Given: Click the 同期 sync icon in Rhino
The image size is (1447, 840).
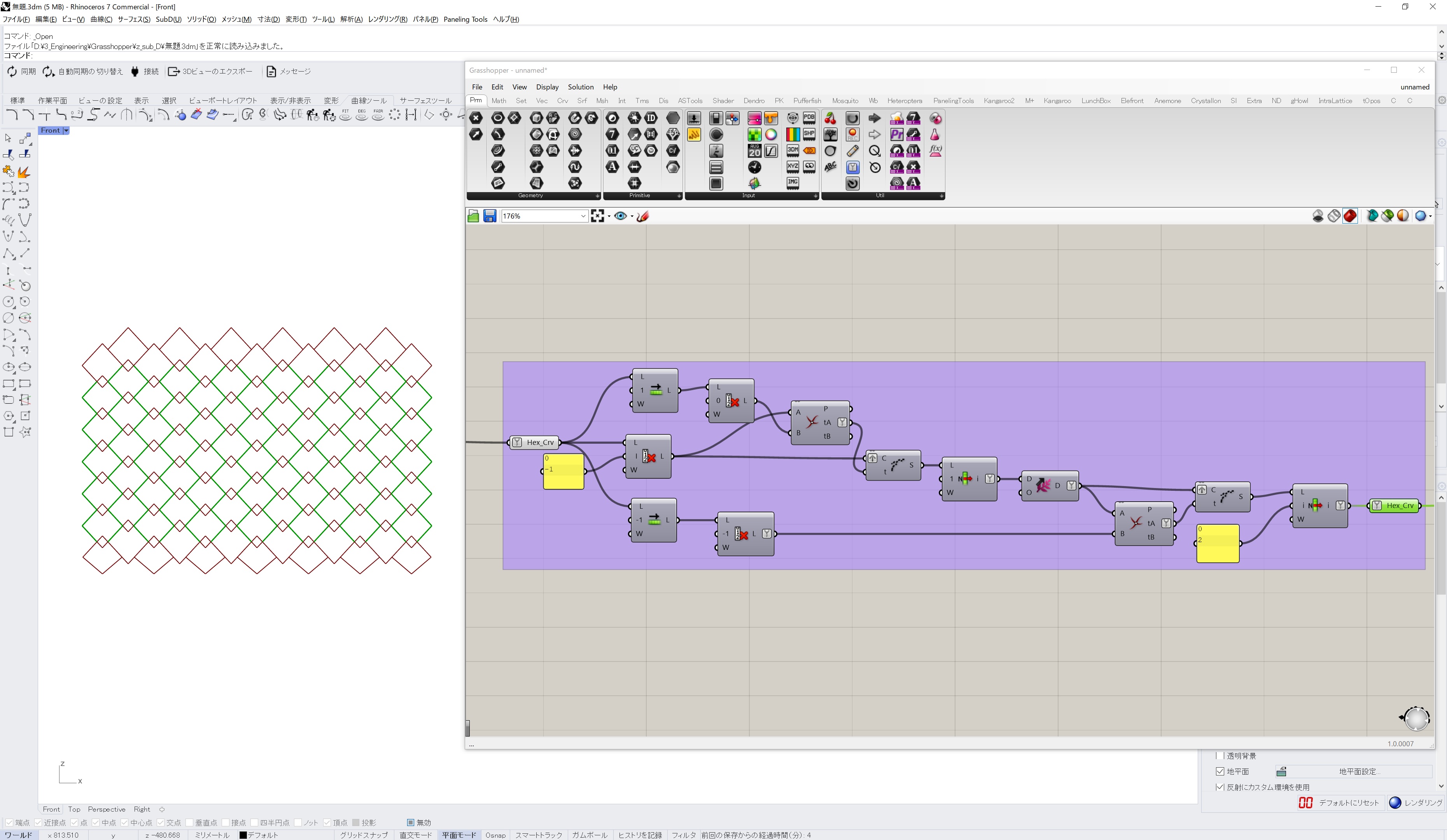Looking at the screenshot, I should click(x=12, y=71).
